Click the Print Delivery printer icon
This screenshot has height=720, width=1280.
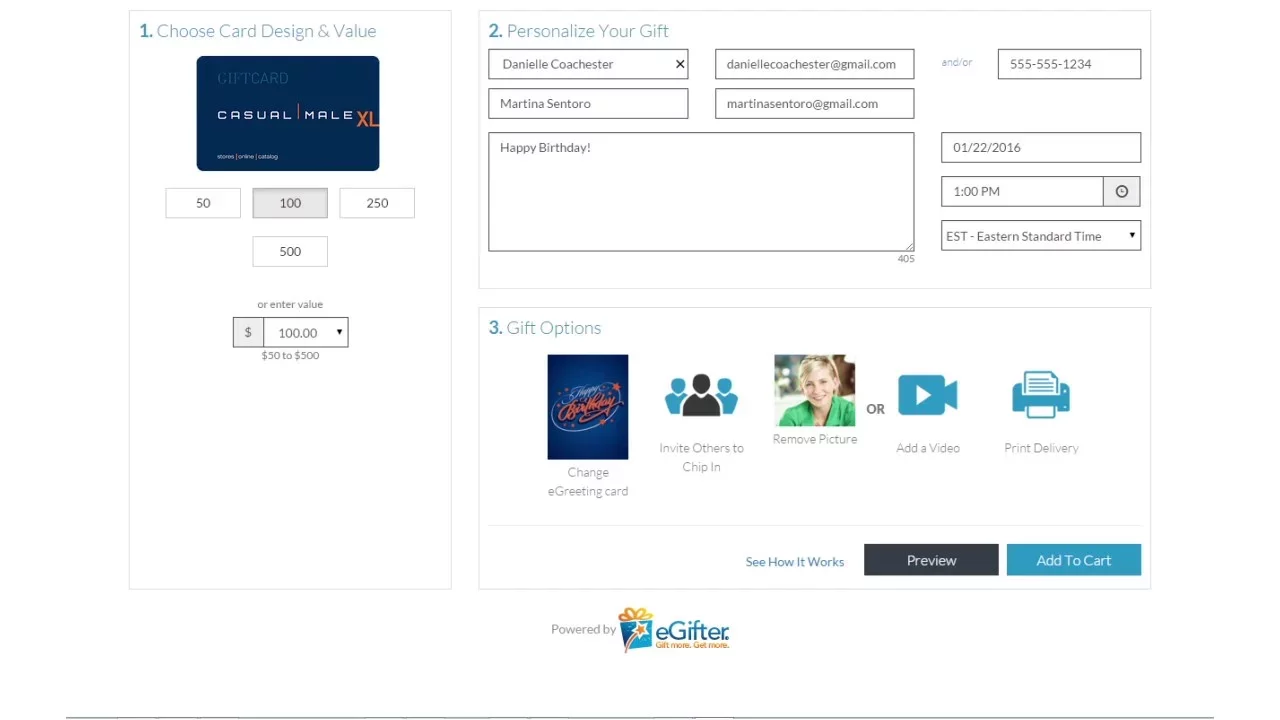(1041, 395)
